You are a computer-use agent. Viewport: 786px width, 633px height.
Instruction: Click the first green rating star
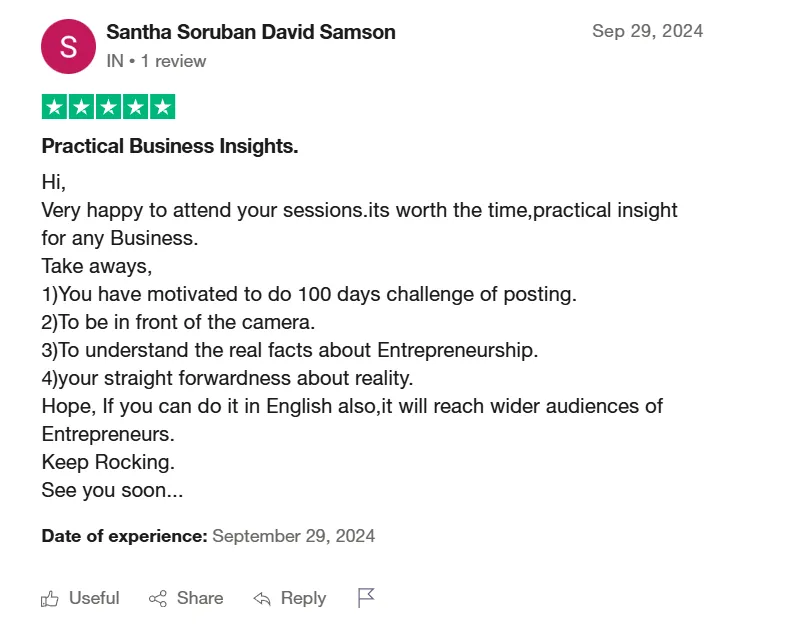55,107
